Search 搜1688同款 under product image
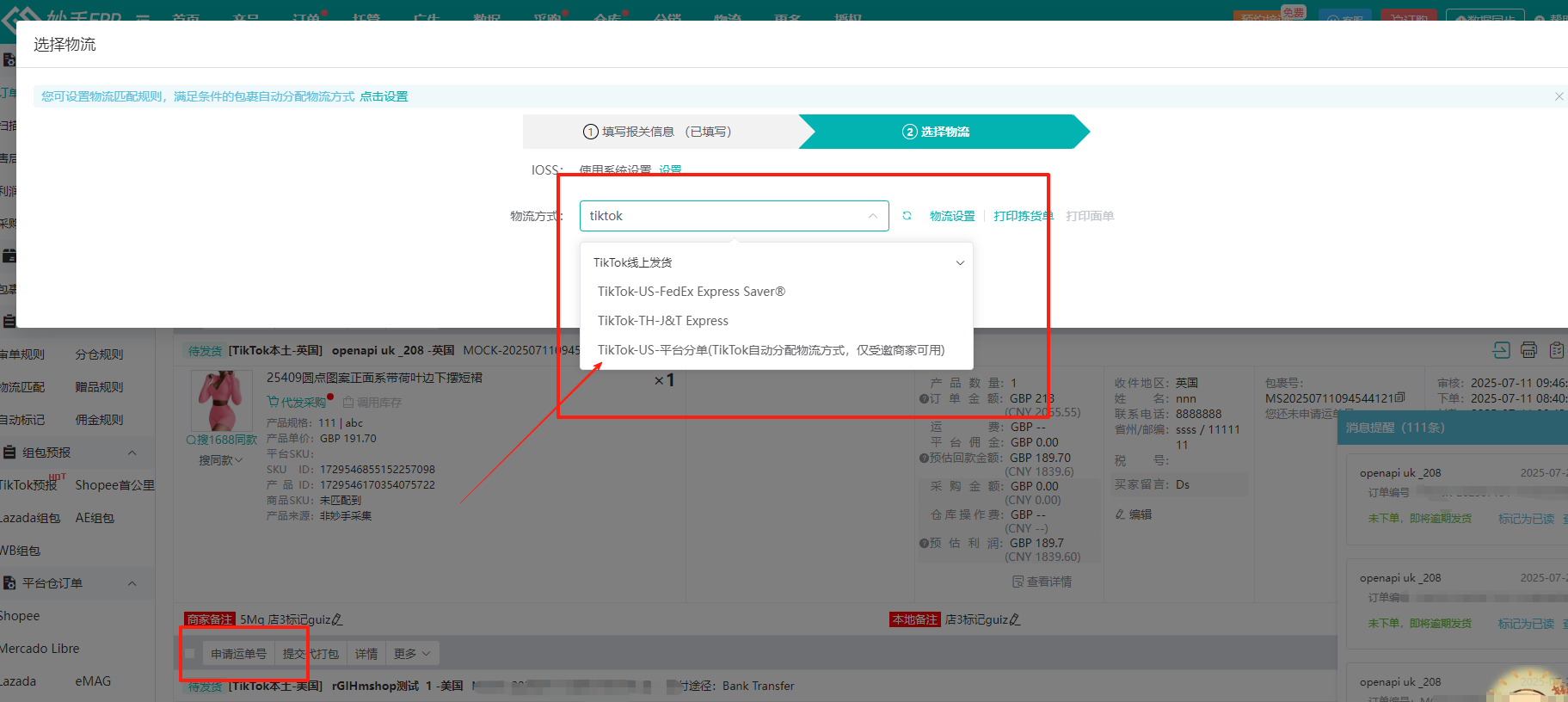The image size is (1568, 702). tap(222, 440)
